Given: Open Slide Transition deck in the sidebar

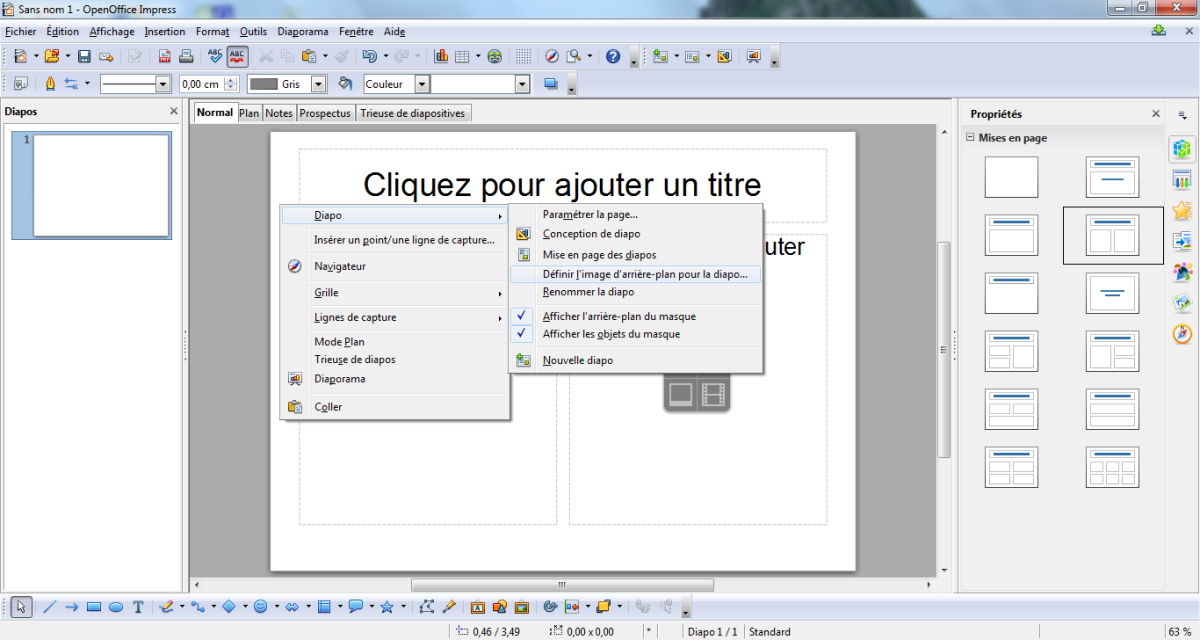Looking at the screenshot, I should pos(1182,240).
